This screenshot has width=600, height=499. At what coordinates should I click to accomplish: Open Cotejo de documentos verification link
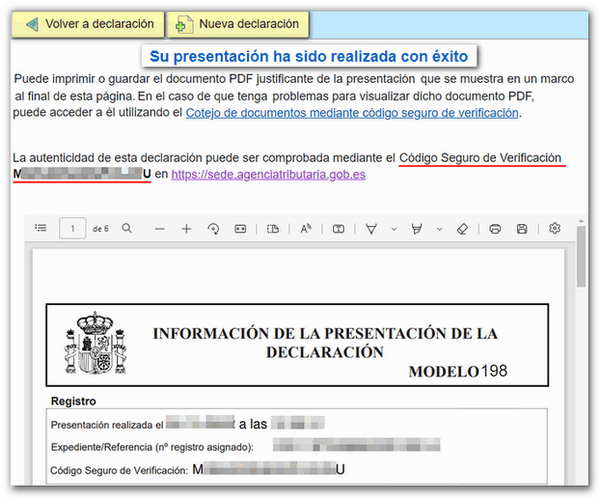353,113
